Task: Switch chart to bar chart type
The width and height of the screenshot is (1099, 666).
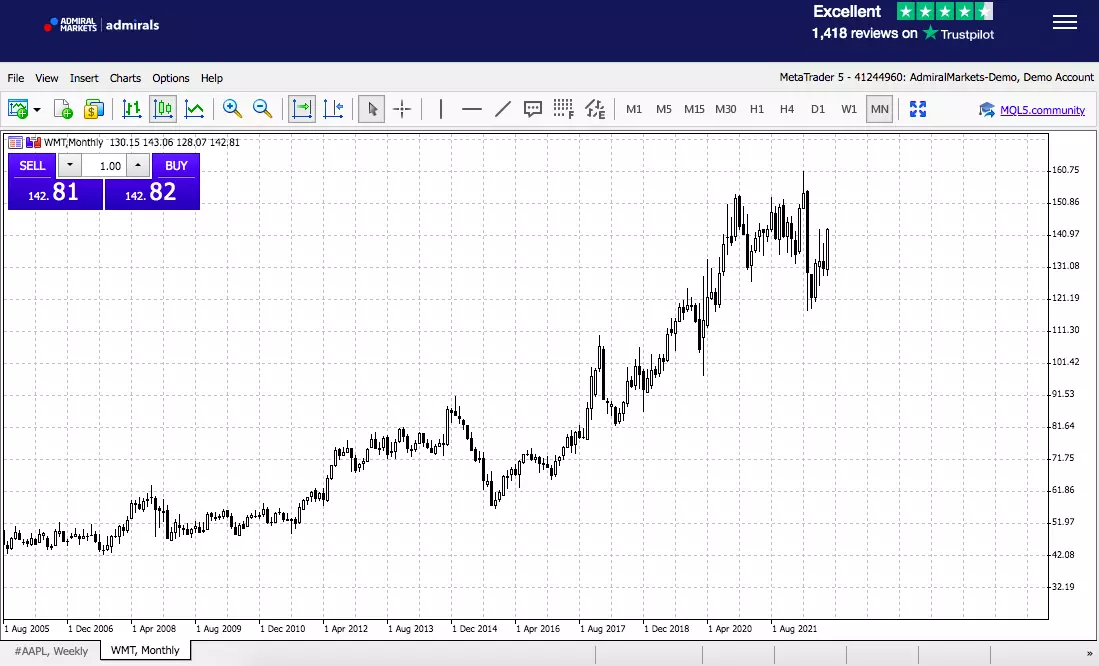Action: pyautogui.click(x=132, y=109)
